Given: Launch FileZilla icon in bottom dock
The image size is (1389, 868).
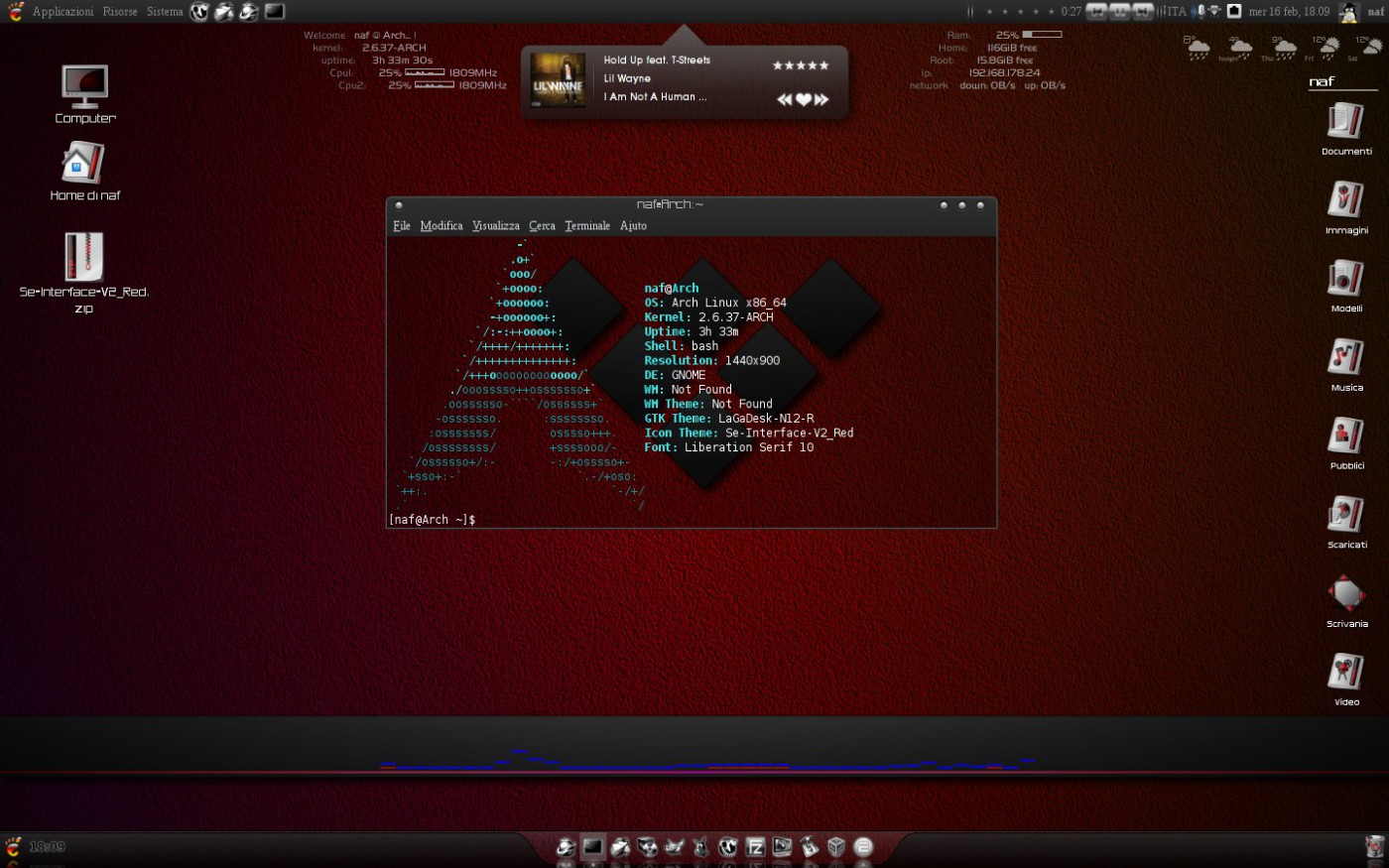Looking at the screenshot, I should (755, 847).
